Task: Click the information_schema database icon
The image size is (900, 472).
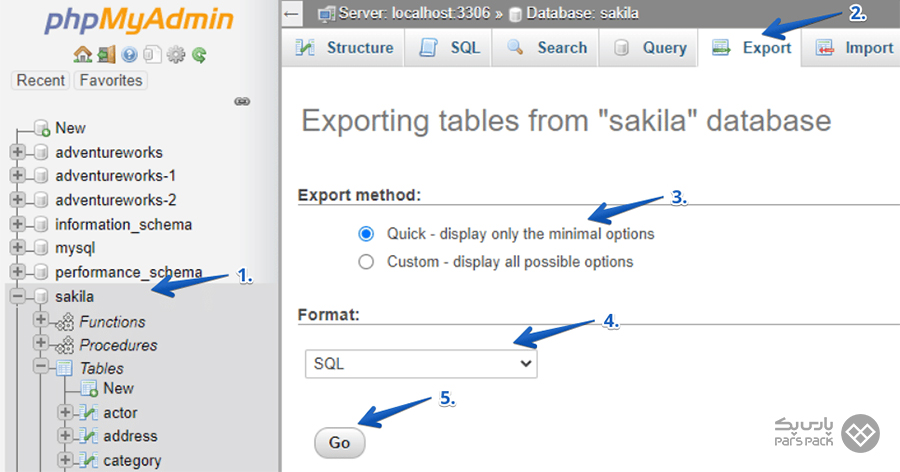Action: pyautogui.click(x=41, y=224)
